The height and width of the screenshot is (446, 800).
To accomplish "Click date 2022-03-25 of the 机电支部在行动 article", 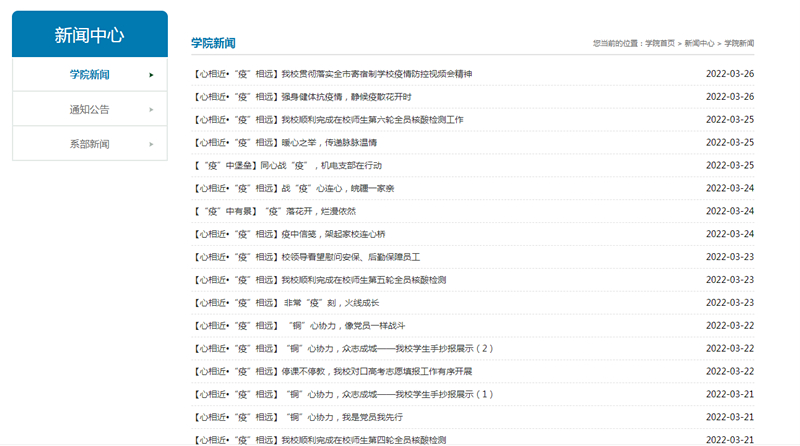I will 730,166.
